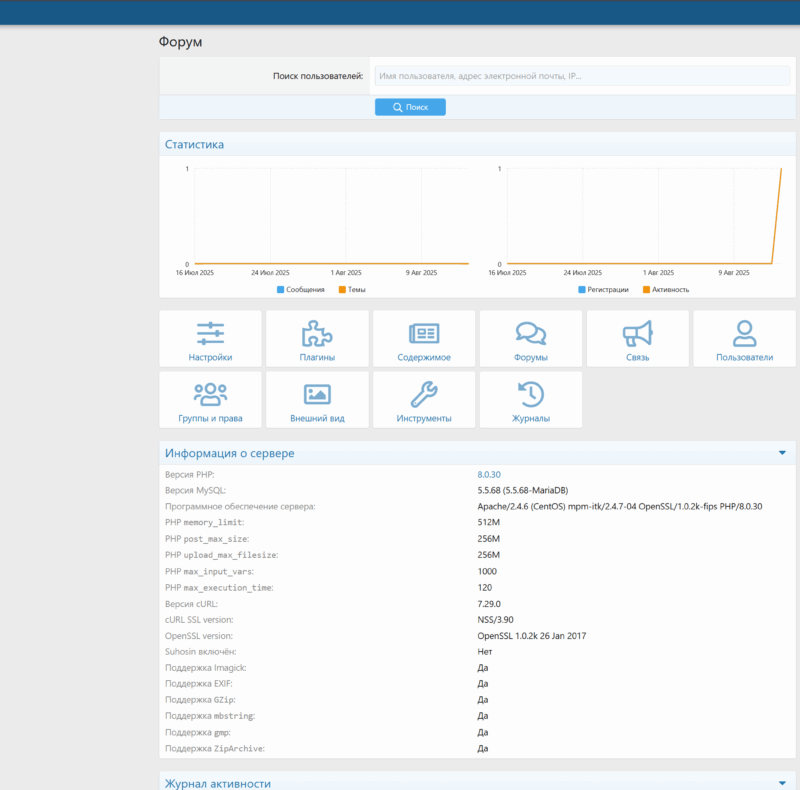
Task: Open the Связь megaphone icon
Action: coord(637,333)
